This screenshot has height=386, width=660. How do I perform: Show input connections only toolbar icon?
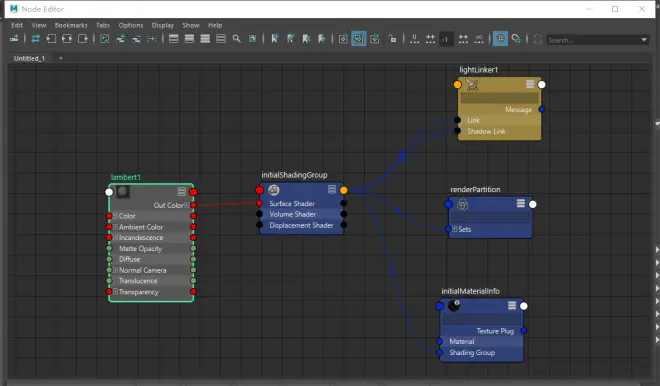pyautogui.click(x=51, y=39)
